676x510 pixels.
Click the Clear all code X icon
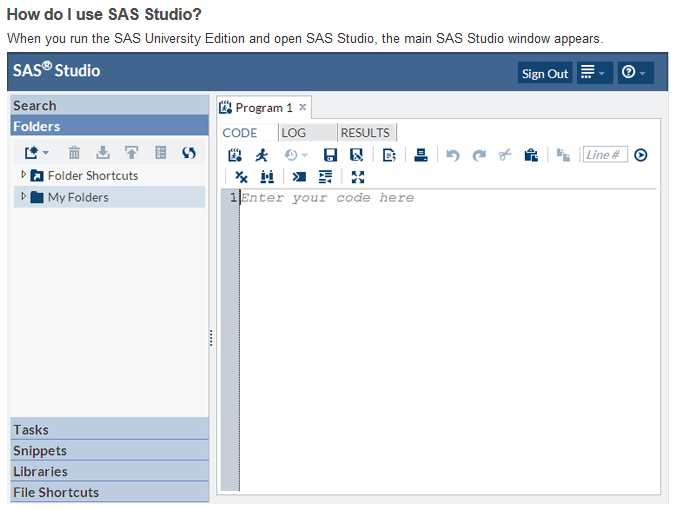click(241, 177)
